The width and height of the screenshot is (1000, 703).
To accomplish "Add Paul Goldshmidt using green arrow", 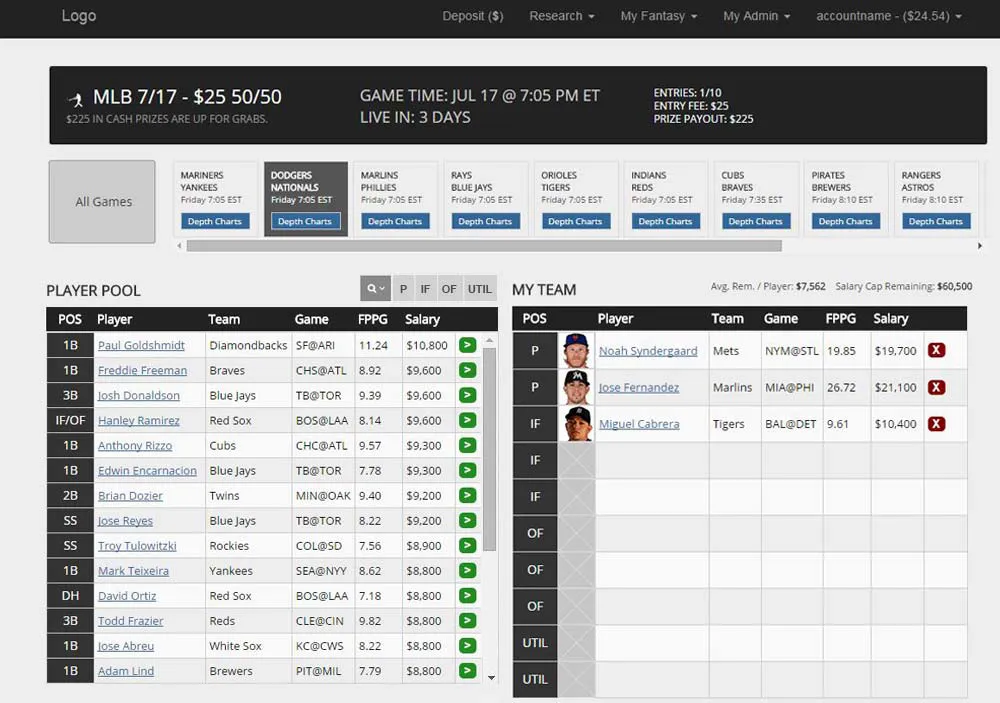I will (467, 345).
